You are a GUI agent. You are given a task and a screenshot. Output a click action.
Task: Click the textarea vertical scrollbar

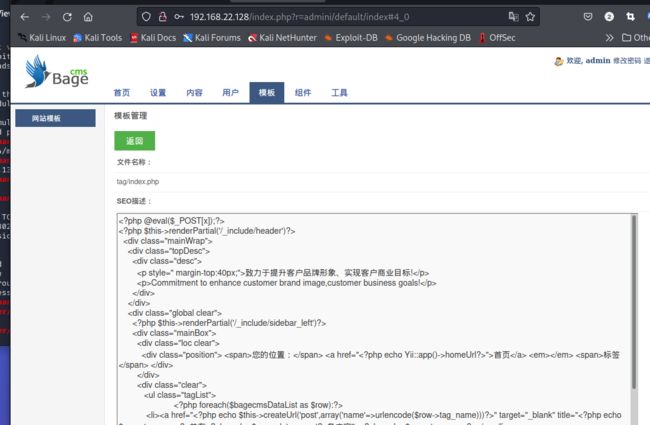tap(634, 302)
